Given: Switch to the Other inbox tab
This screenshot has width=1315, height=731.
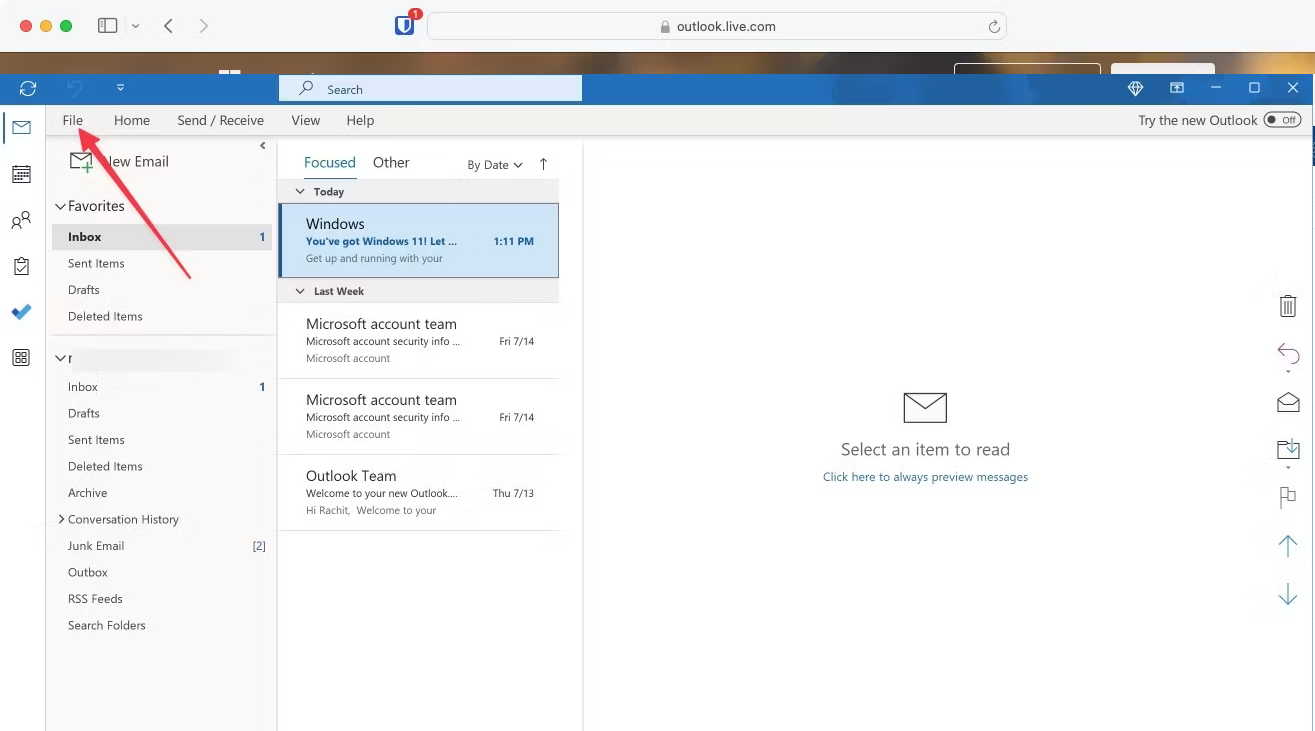Looking at the screenshot, I should point(391,162).
